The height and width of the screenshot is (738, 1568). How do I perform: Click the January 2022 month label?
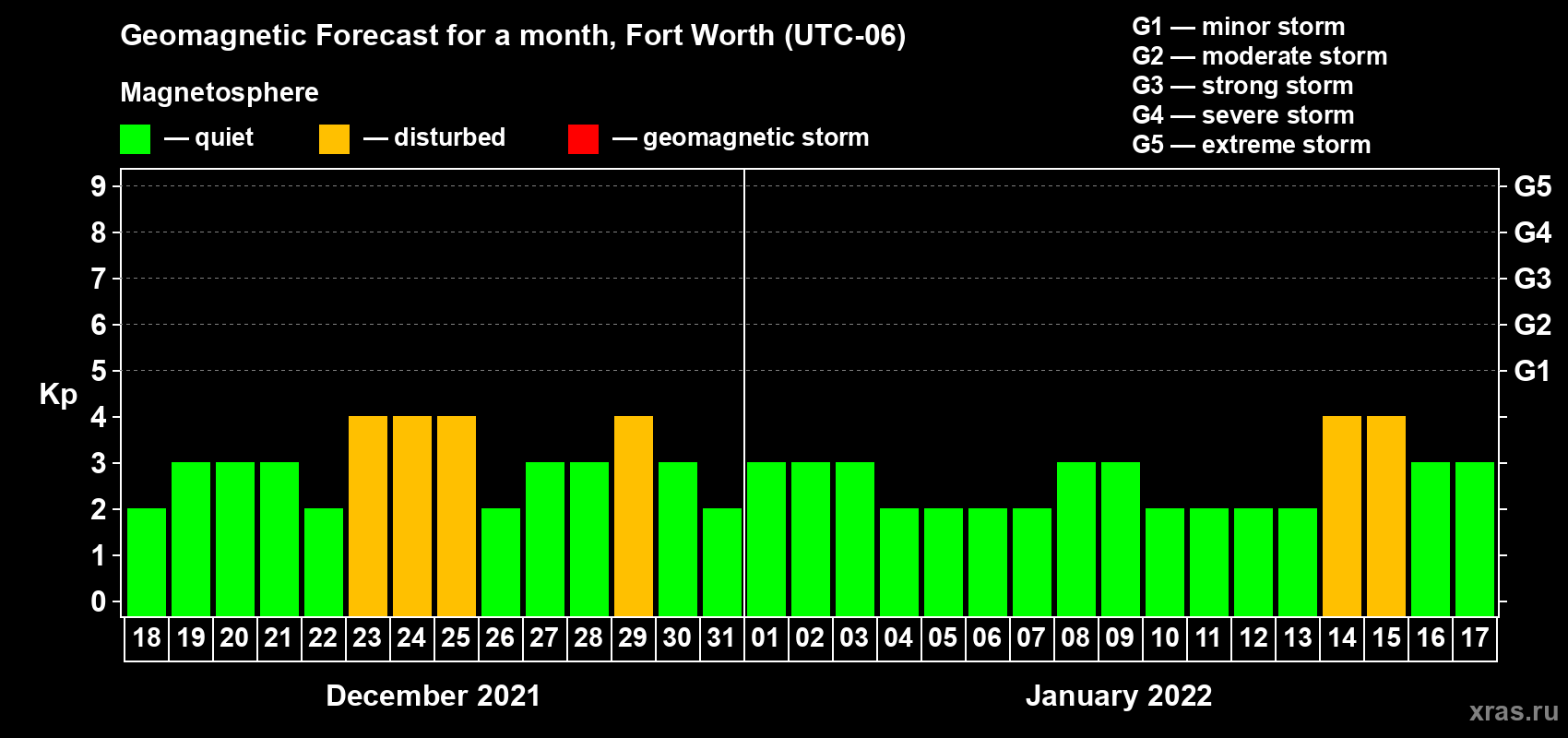[x=1119, y=696]
